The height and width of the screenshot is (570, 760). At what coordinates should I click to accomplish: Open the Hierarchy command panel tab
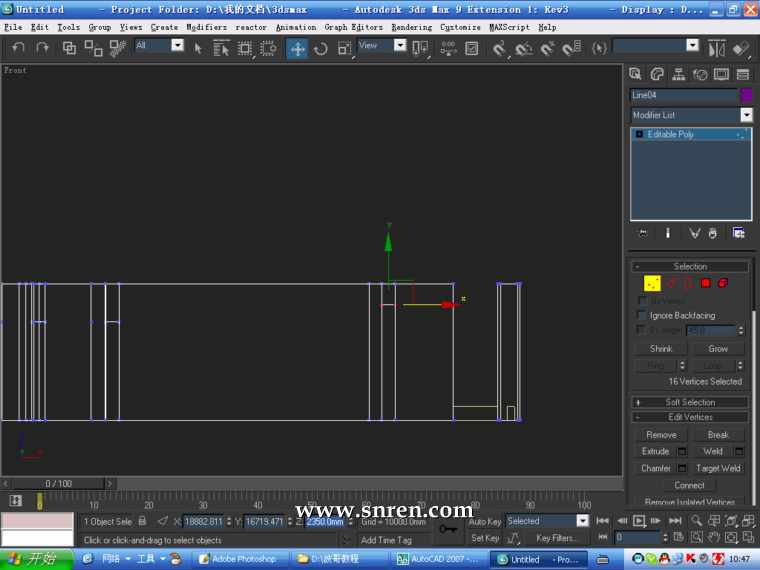pos(679,74)
